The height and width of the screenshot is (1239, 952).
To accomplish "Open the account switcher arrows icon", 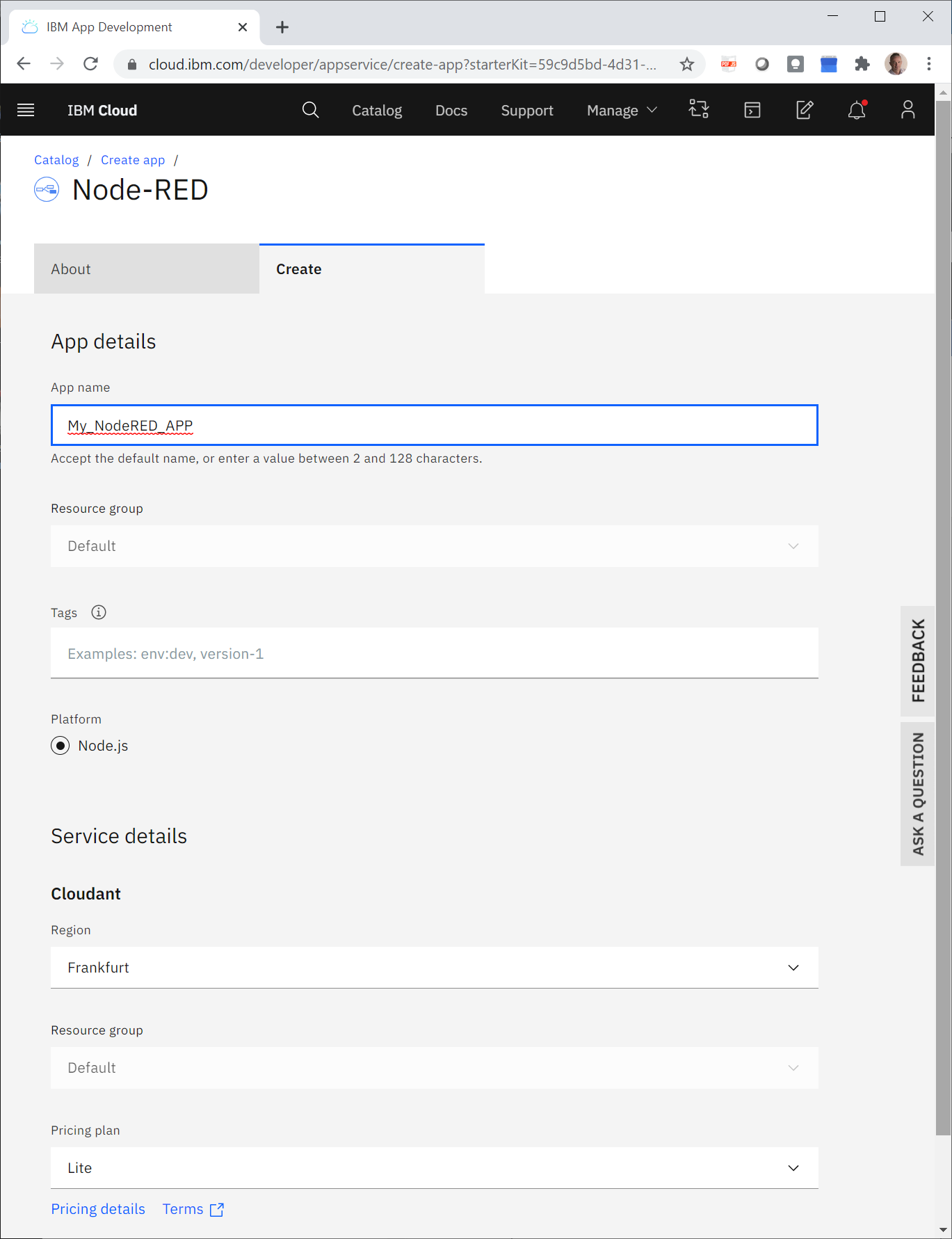I will click(699, 109).
